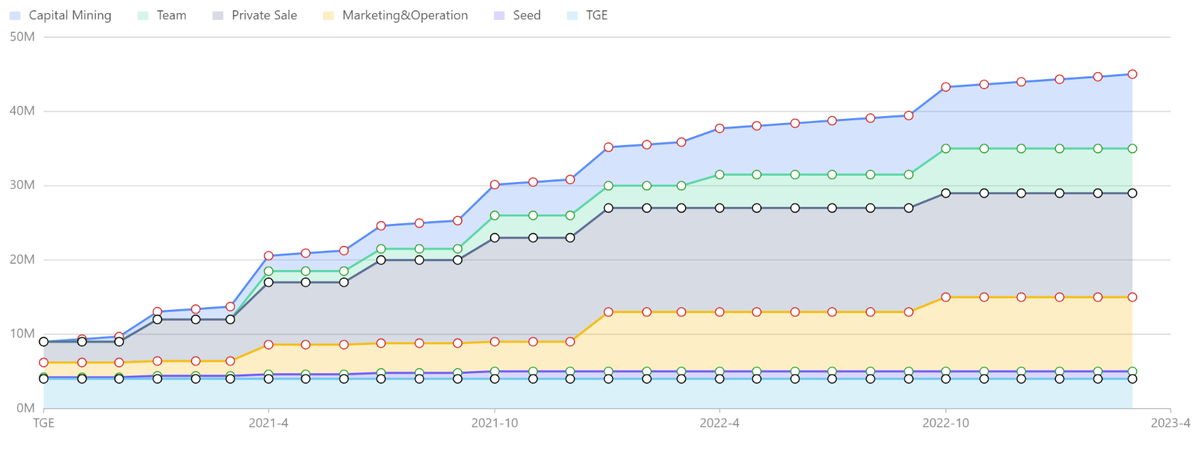This screenshot has height=452, width=1200.
Task: Click the Private Sale legend color box
Action: coord(218,16)
